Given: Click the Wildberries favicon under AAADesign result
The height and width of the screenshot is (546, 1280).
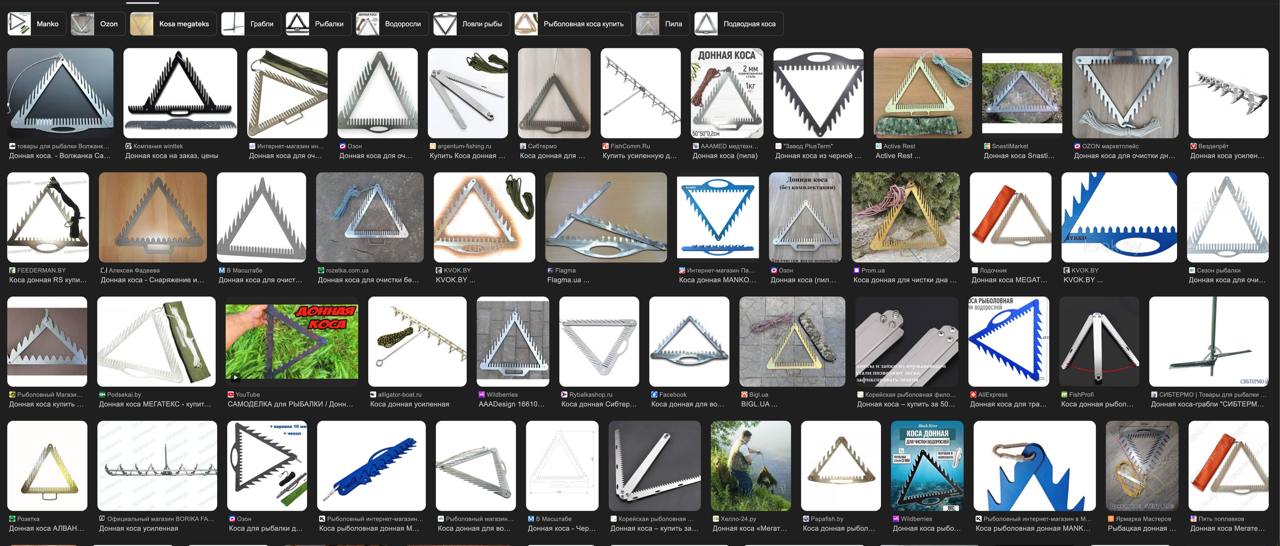Looking at the screenshot, I should point(481,395).
